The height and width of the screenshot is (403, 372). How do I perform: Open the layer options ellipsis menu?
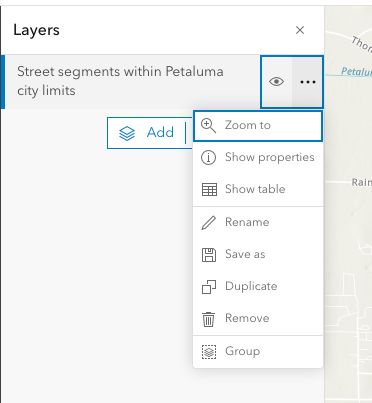point(307,82)
